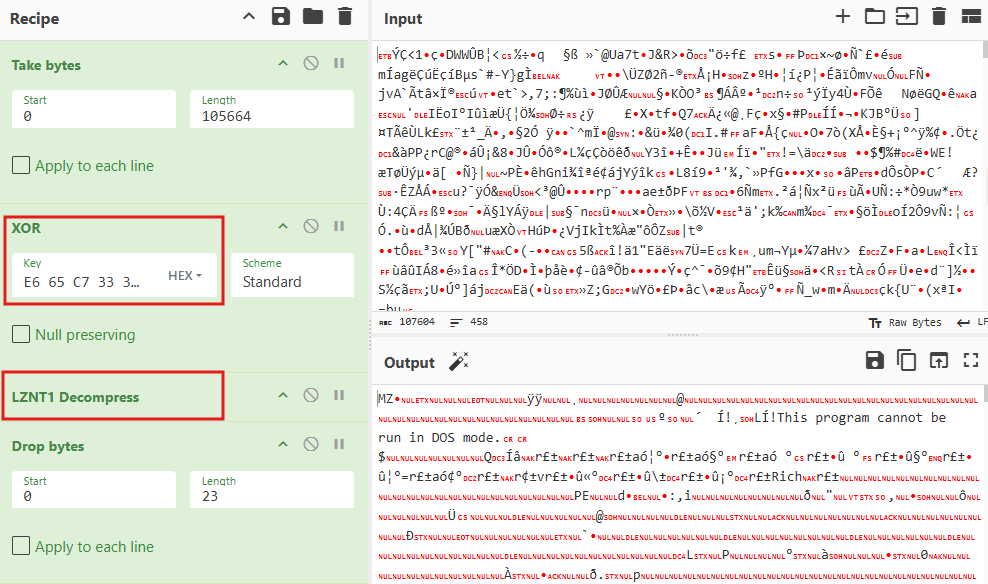Set a breakpoint on LZNT1 Decompress
The image size is (988, 584).
coord(339,396)
